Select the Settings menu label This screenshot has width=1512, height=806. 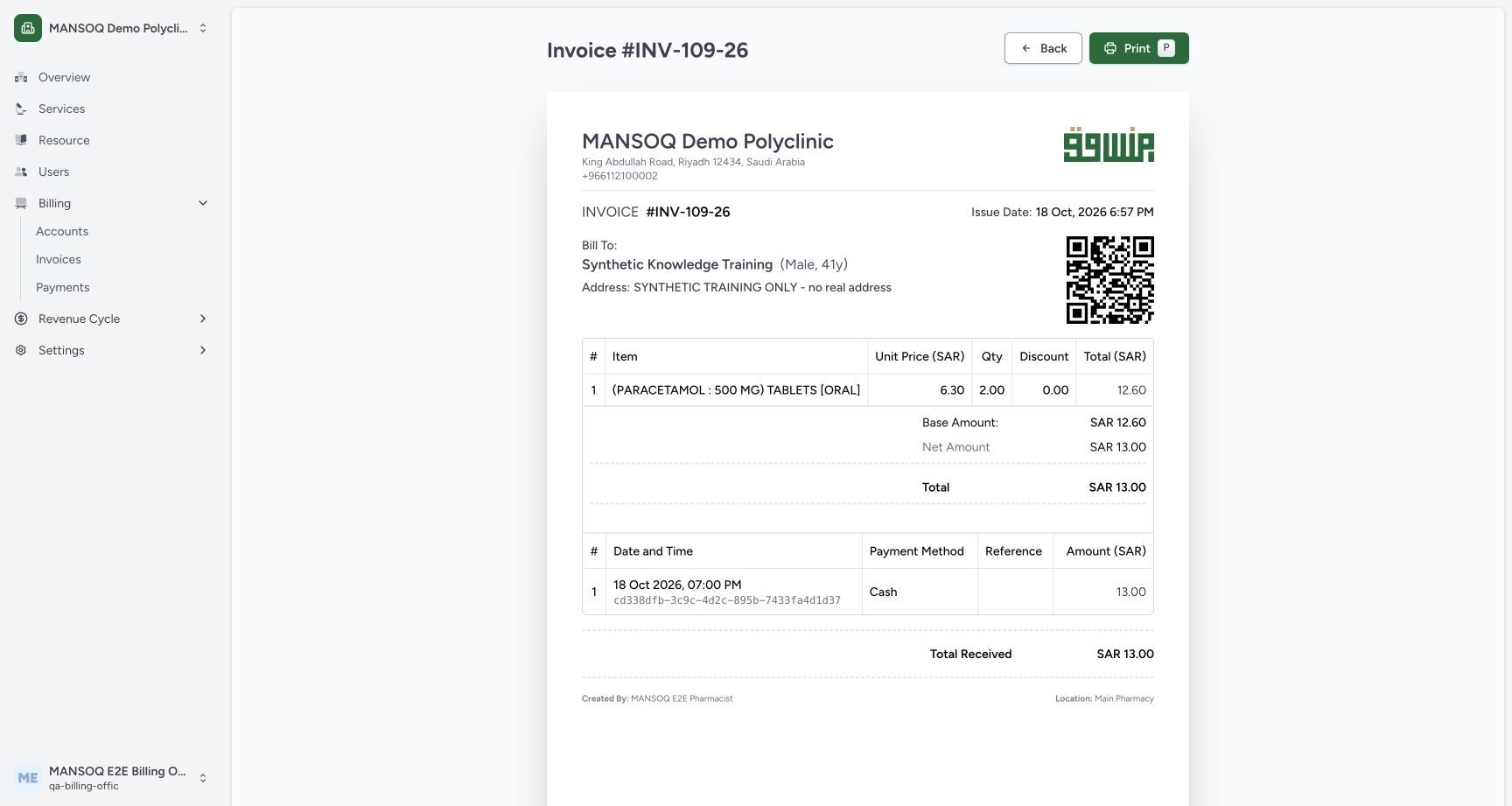pyautogui.click(x=61, y=350)
